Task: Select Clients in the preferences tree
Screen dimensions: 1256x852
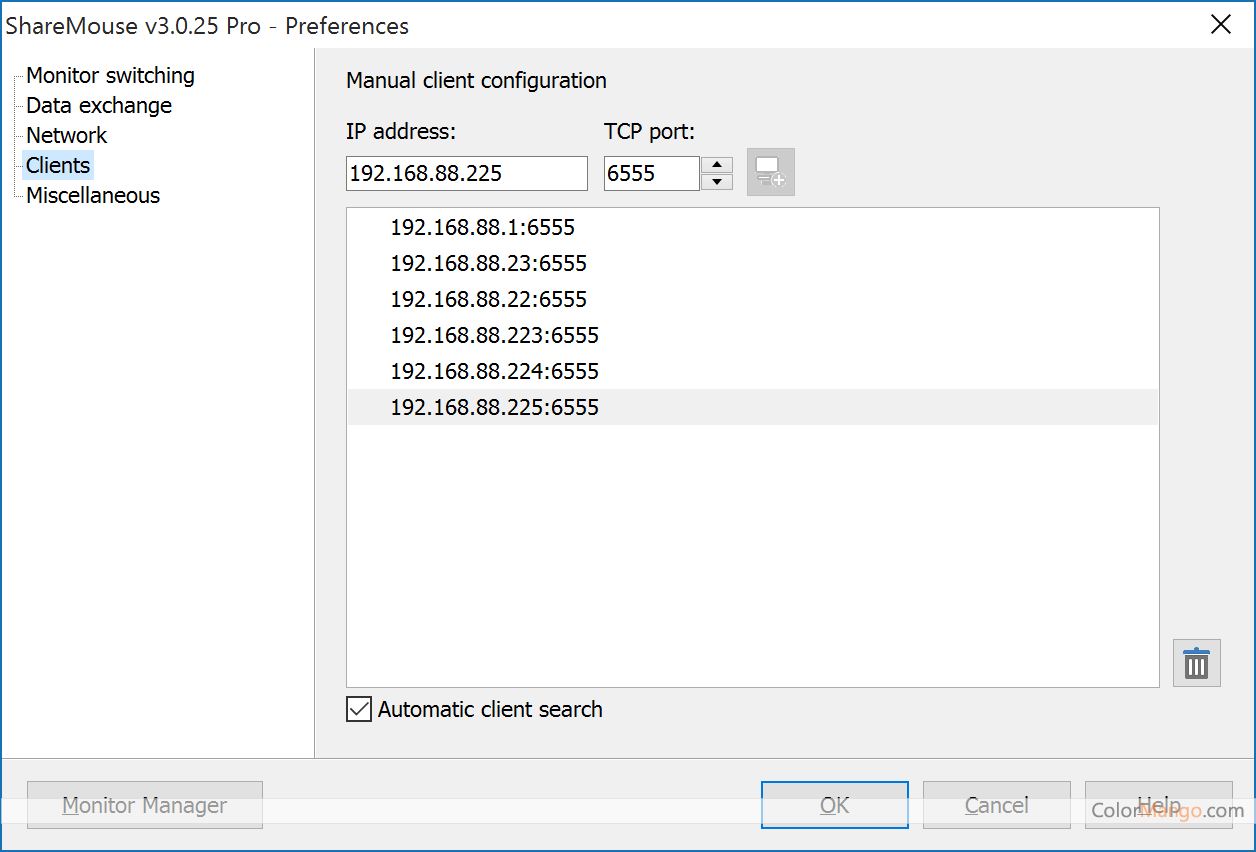Action: 58,165
